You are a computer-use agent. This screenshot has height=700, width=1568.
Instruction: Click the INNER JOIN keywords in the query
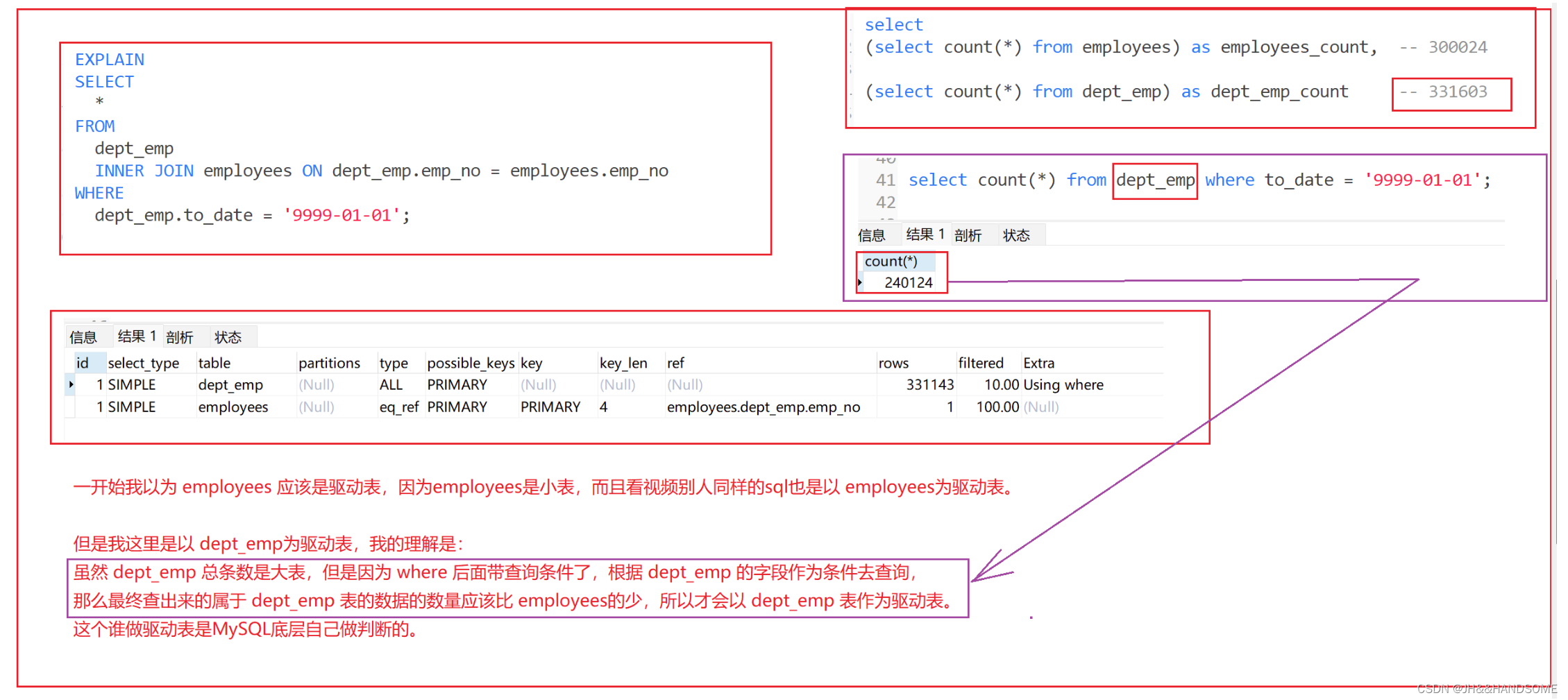[x=144, y=171]
